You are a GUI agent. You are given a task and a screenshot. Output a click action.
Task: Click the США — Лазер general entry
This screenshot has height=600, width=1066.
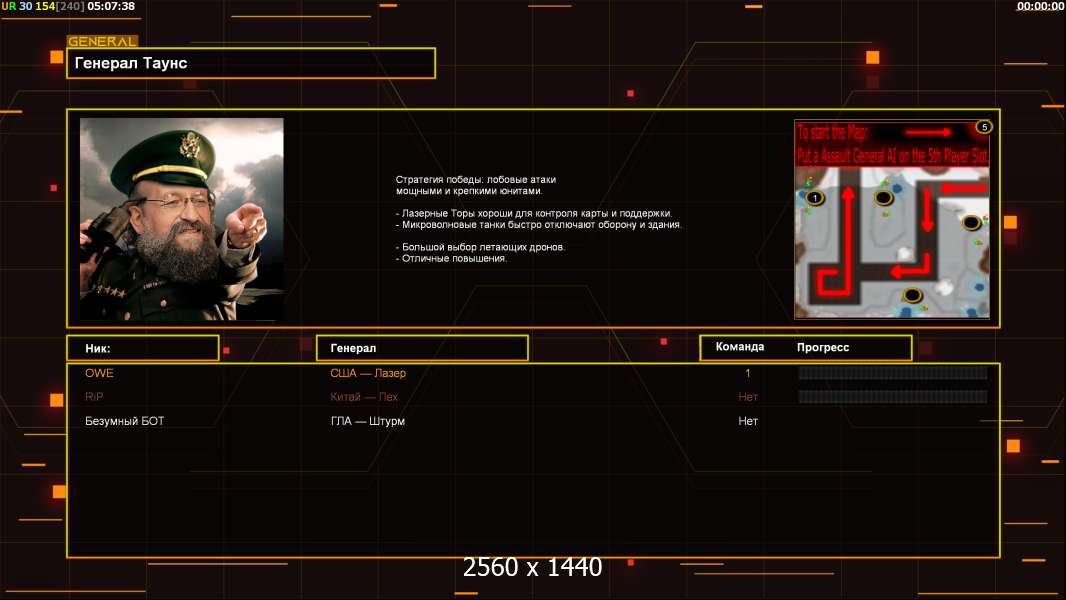coord(368,373)
